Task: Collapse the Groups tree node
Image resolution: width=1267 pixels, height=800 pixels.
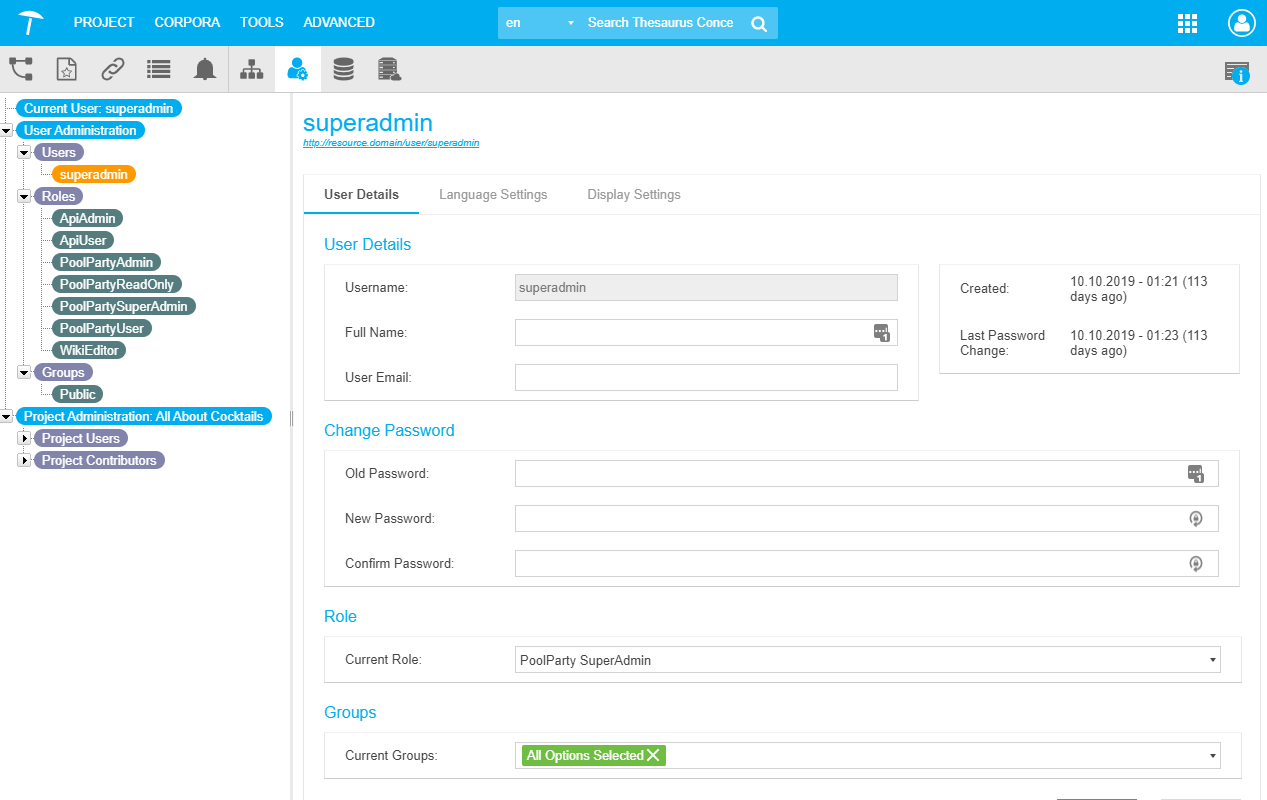Action: point(25,373)
